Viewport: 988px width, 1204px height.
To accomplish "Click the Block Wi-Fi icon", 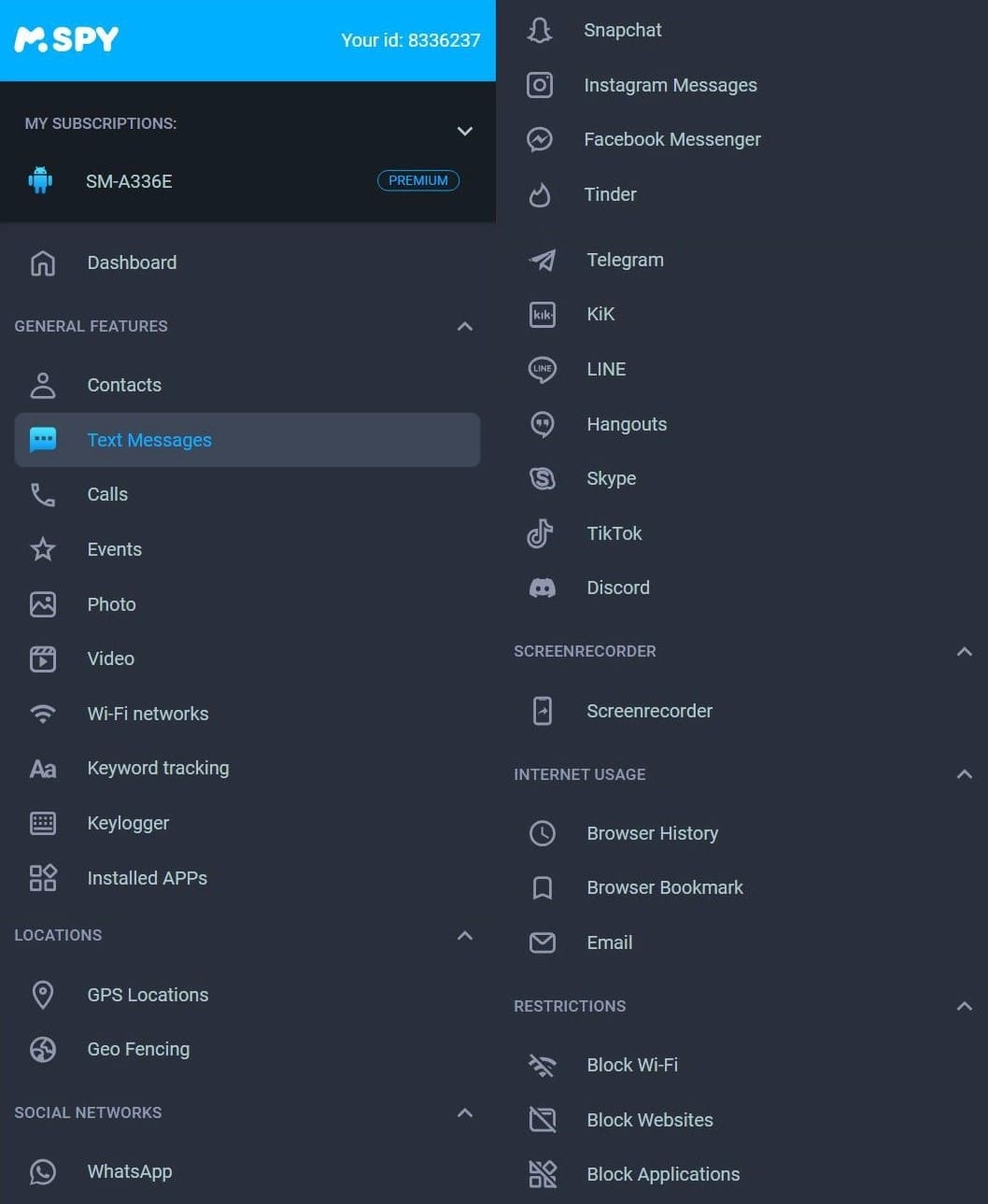I will 543,1065.
